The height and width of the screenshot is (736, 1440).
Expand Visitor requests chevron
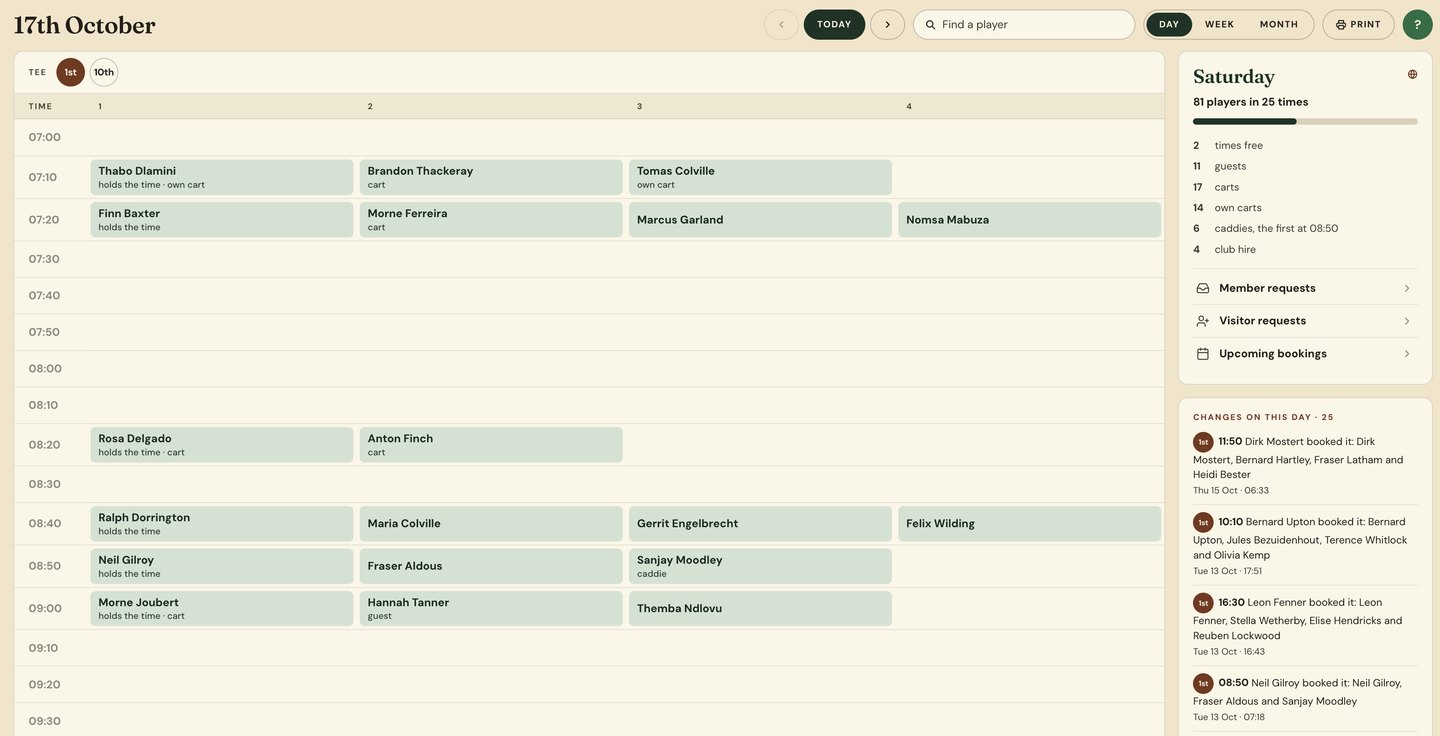click(1407, 321)
